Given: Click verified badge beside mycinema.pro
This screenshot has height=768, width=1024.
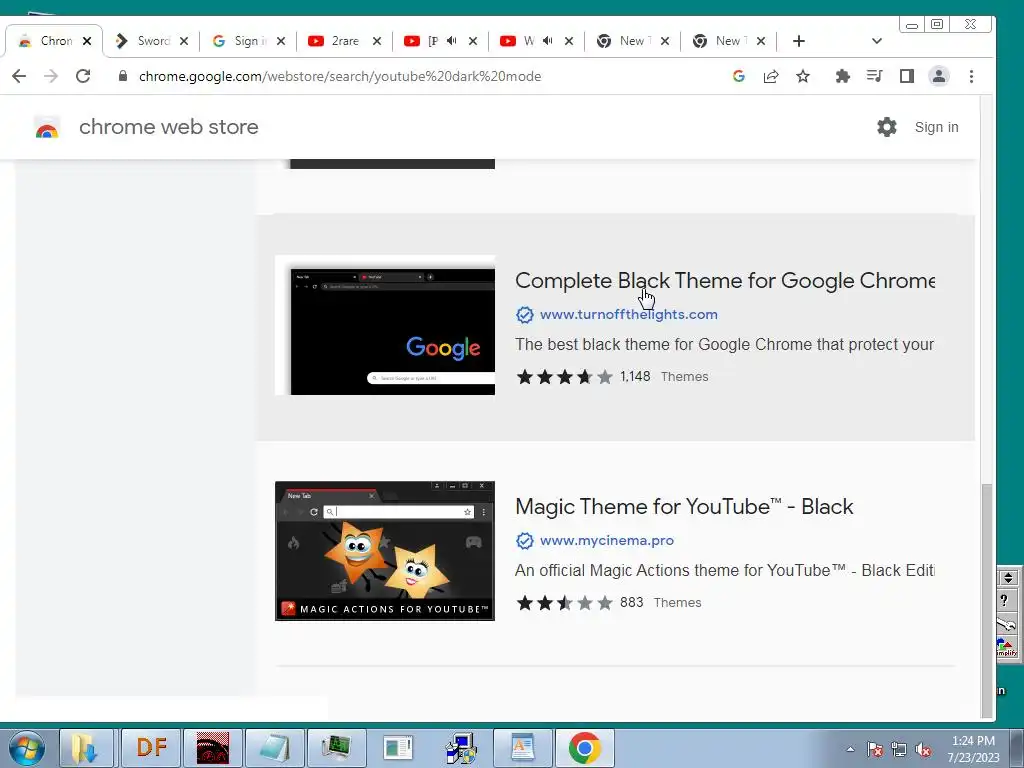Looking at the screenshot, I should [x=524, y=541].
